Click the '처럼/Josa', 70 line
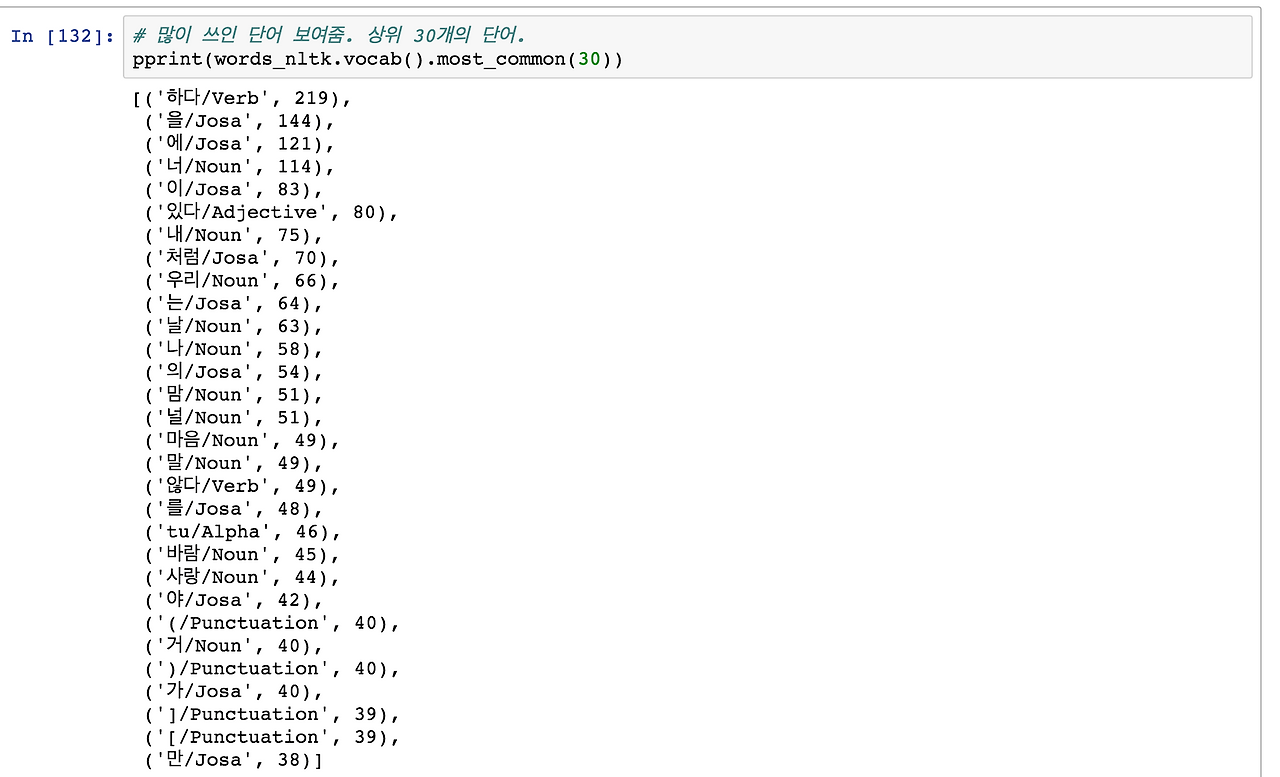This screenshot has height=777, width=1280. pyautogui.click(x=243, y=259)
